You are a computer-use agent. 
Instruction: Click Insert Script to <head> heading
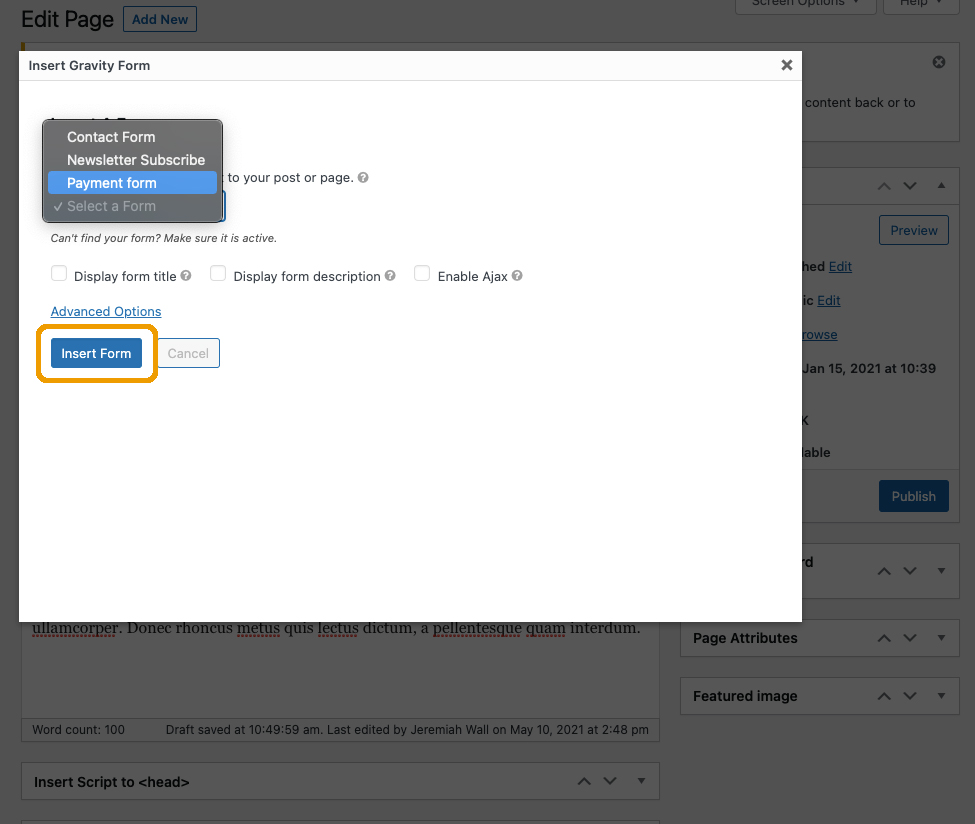[111, 782]
